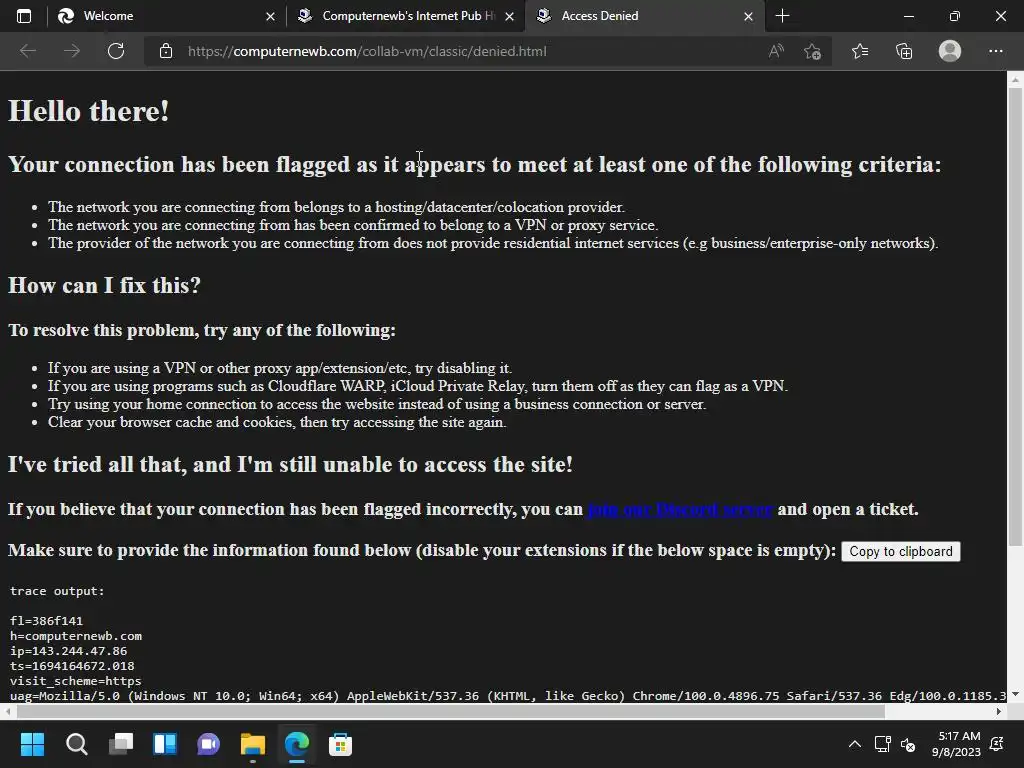Click the address bar URL
This screenshot has height=768, width=1024.
pyautogui.click(x=367, y=51)
